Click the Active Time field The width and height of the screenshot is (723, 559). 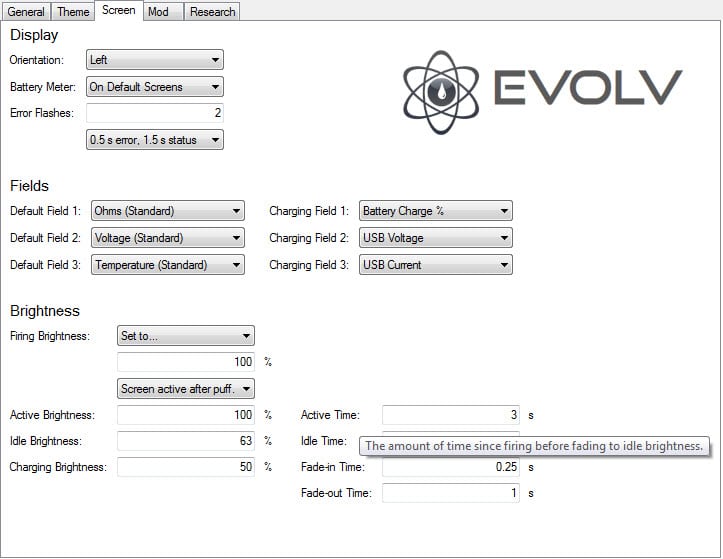click(x=451, y=415)
